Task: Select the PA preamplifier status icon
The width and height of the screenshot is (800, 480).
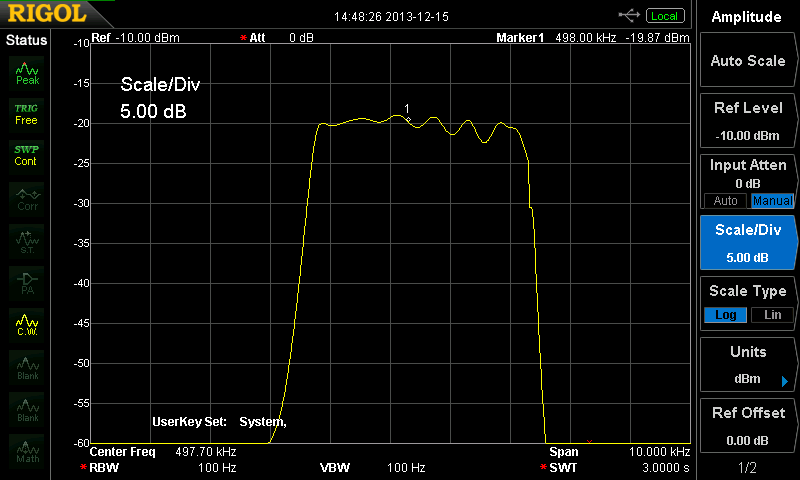Action: pos(27,282)
